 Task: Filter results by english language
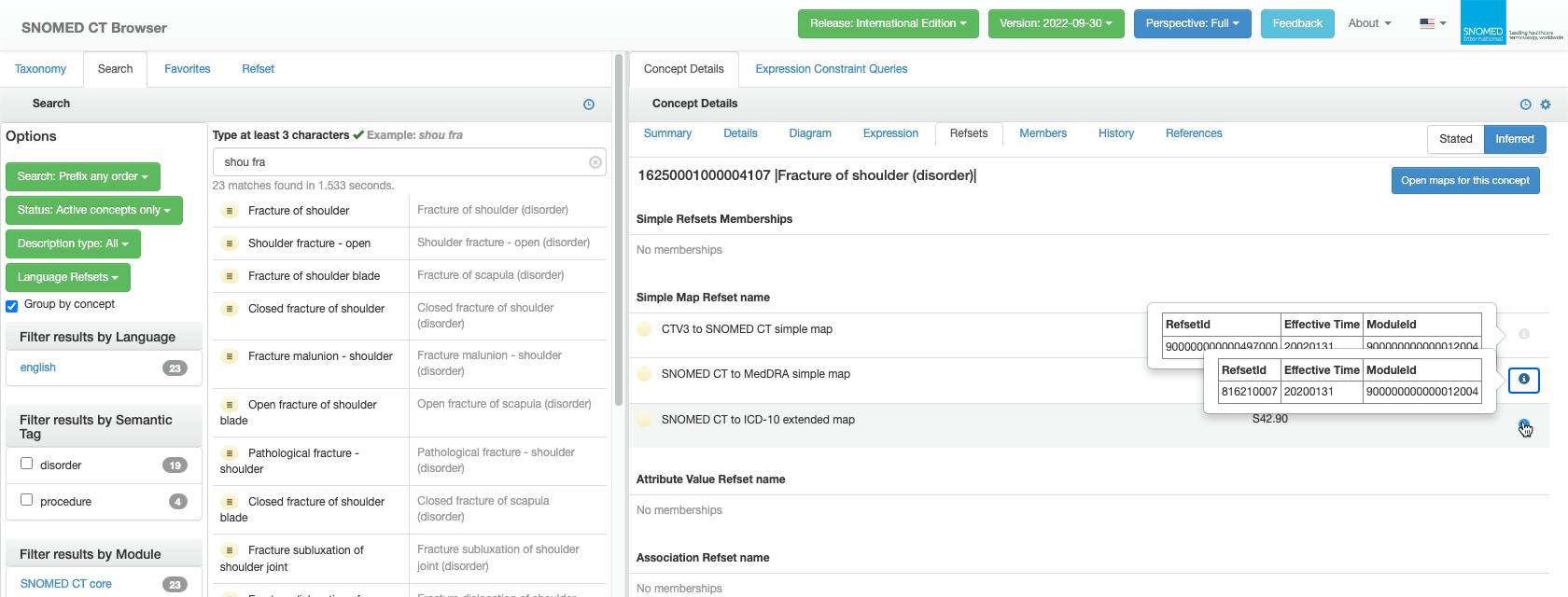coord(38,368)
